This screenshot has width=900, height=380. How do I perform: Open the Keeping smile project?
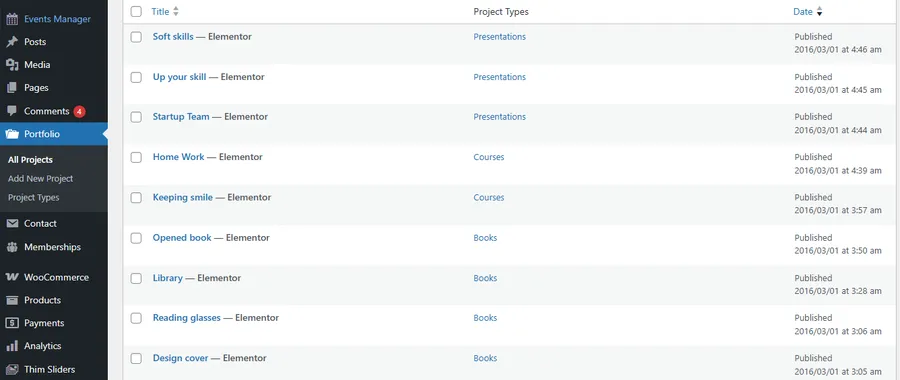183,197
